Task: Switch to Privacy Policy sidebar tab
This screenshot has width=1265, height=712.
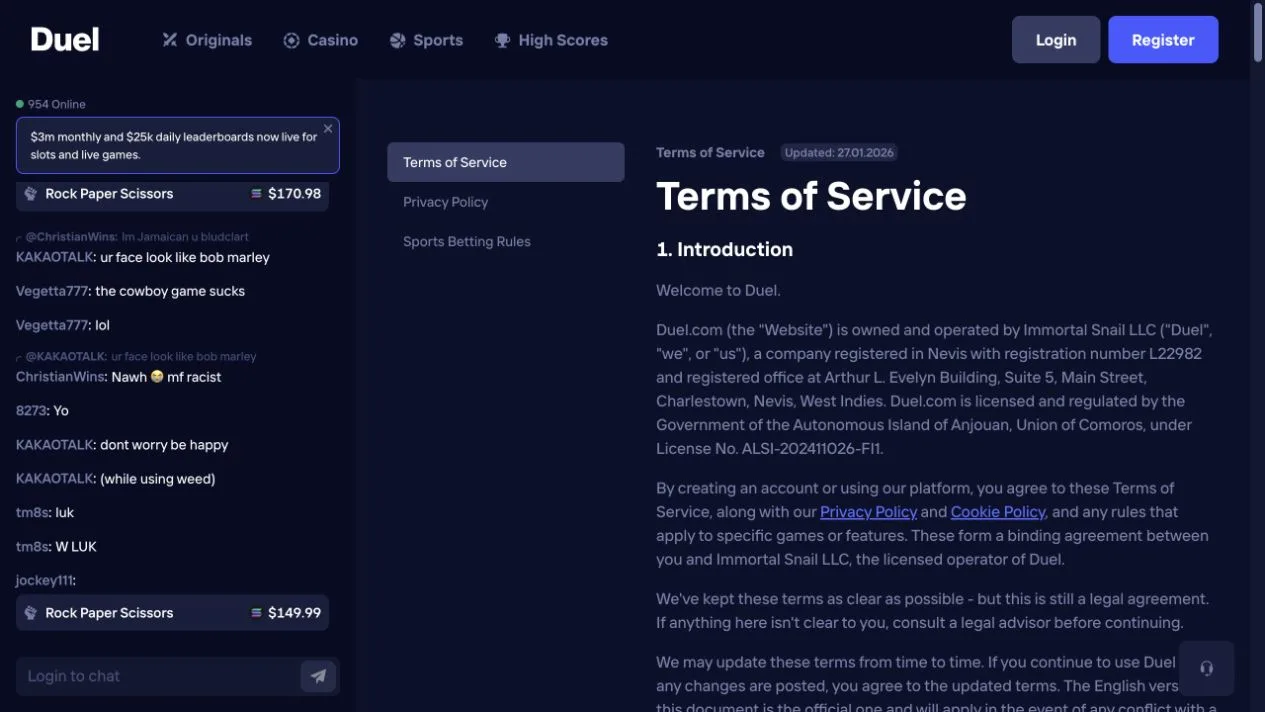Action: click(x=446, y=202)
